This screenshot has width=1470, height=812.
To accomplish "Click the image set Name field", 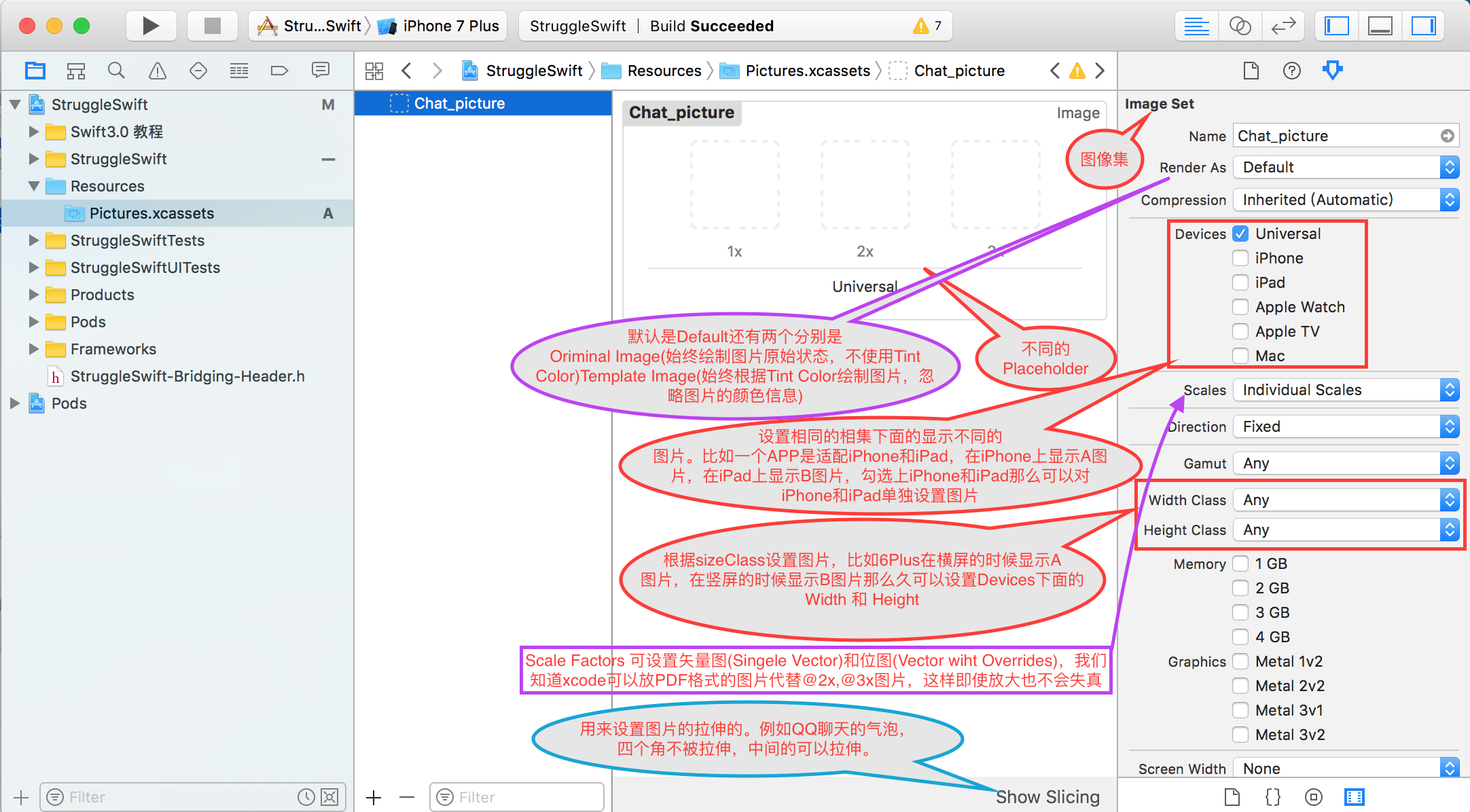I will click(1346, 136).
